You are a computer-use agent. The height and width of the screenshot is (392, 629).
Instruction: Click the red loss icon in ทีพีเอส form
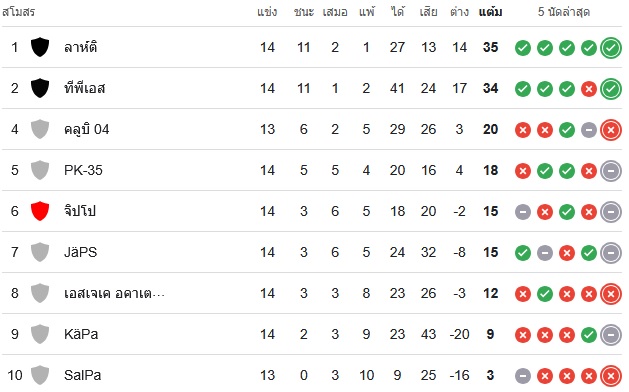coord(588,89)
